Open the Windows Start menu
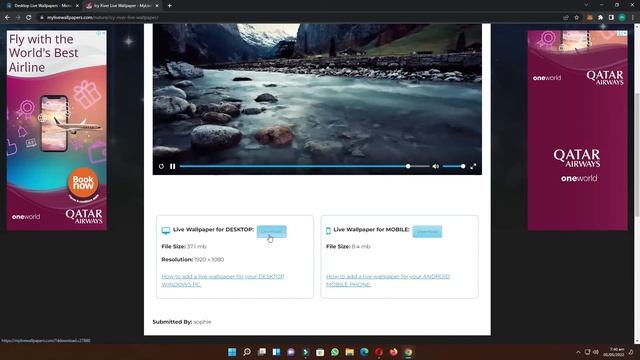Screen dimensions: 640x360 [232, 352]
